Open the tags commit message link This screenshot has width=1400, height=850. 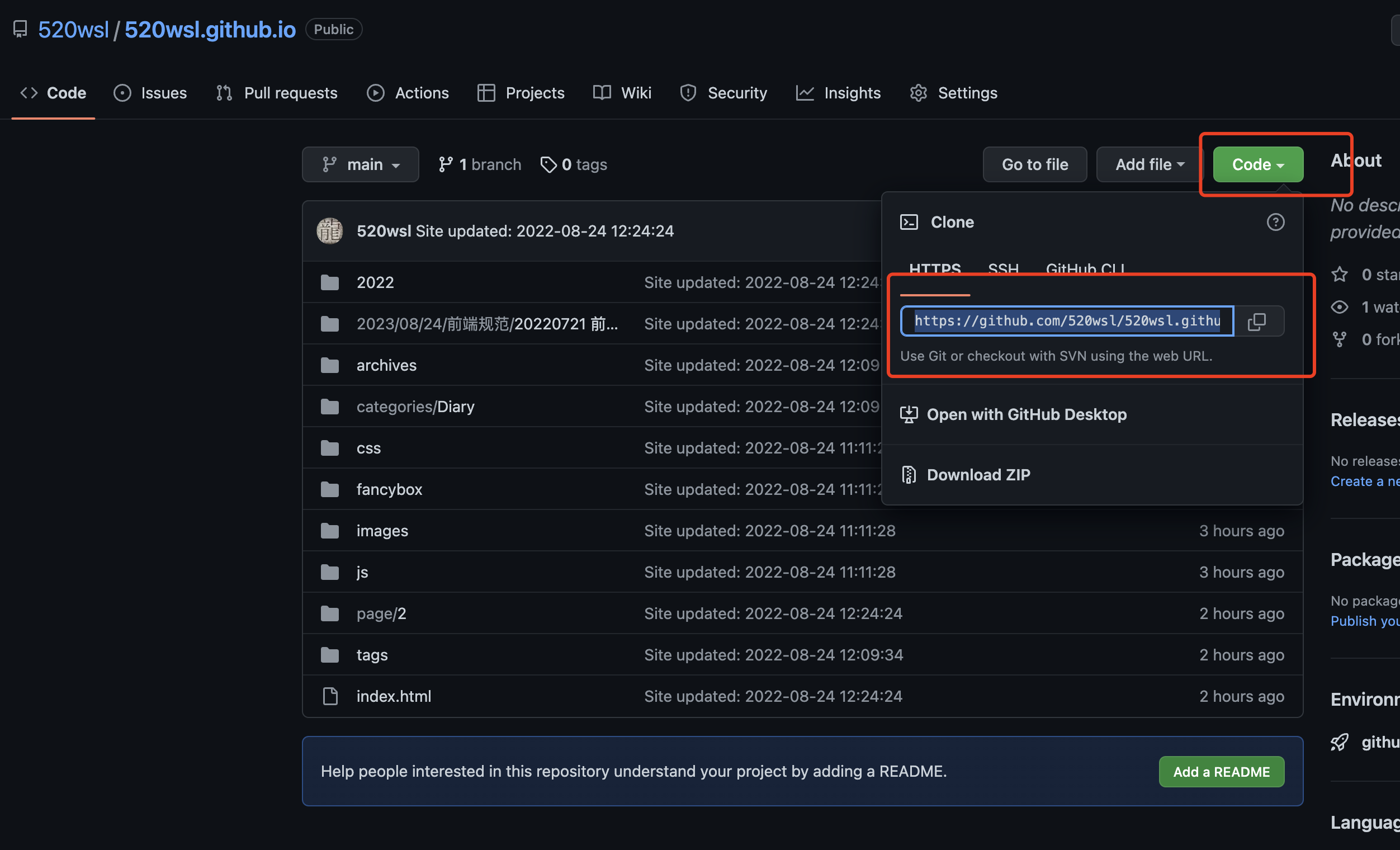(x=773, y=654)
